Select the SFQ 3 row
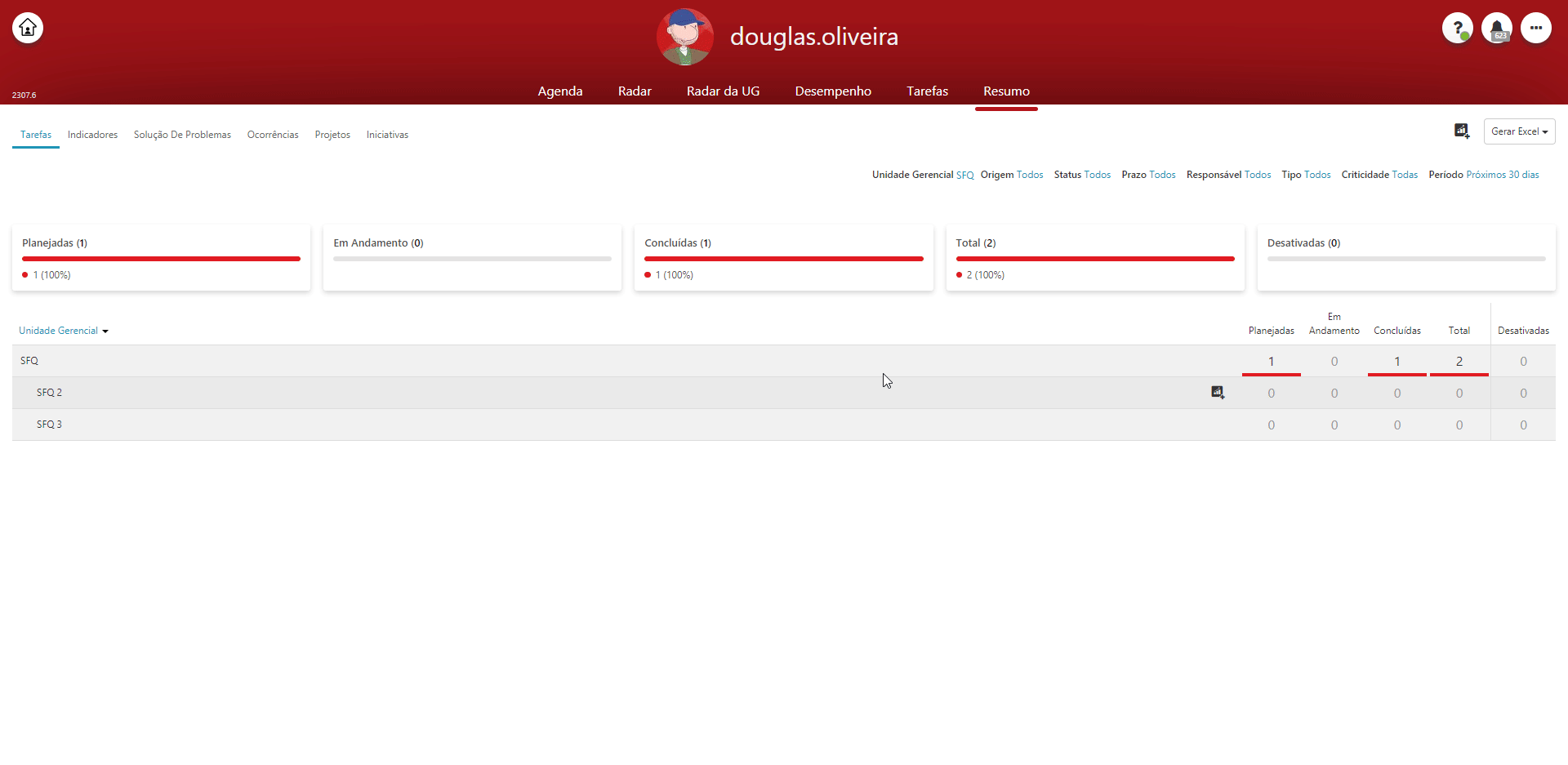 tap(783, 425)
